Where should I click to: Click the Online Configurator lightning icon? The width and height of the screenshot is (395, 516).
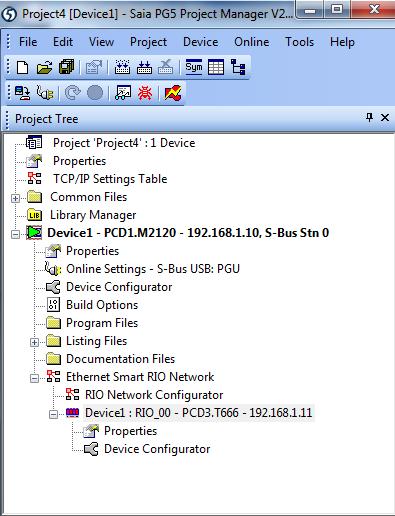coord(173,93)
